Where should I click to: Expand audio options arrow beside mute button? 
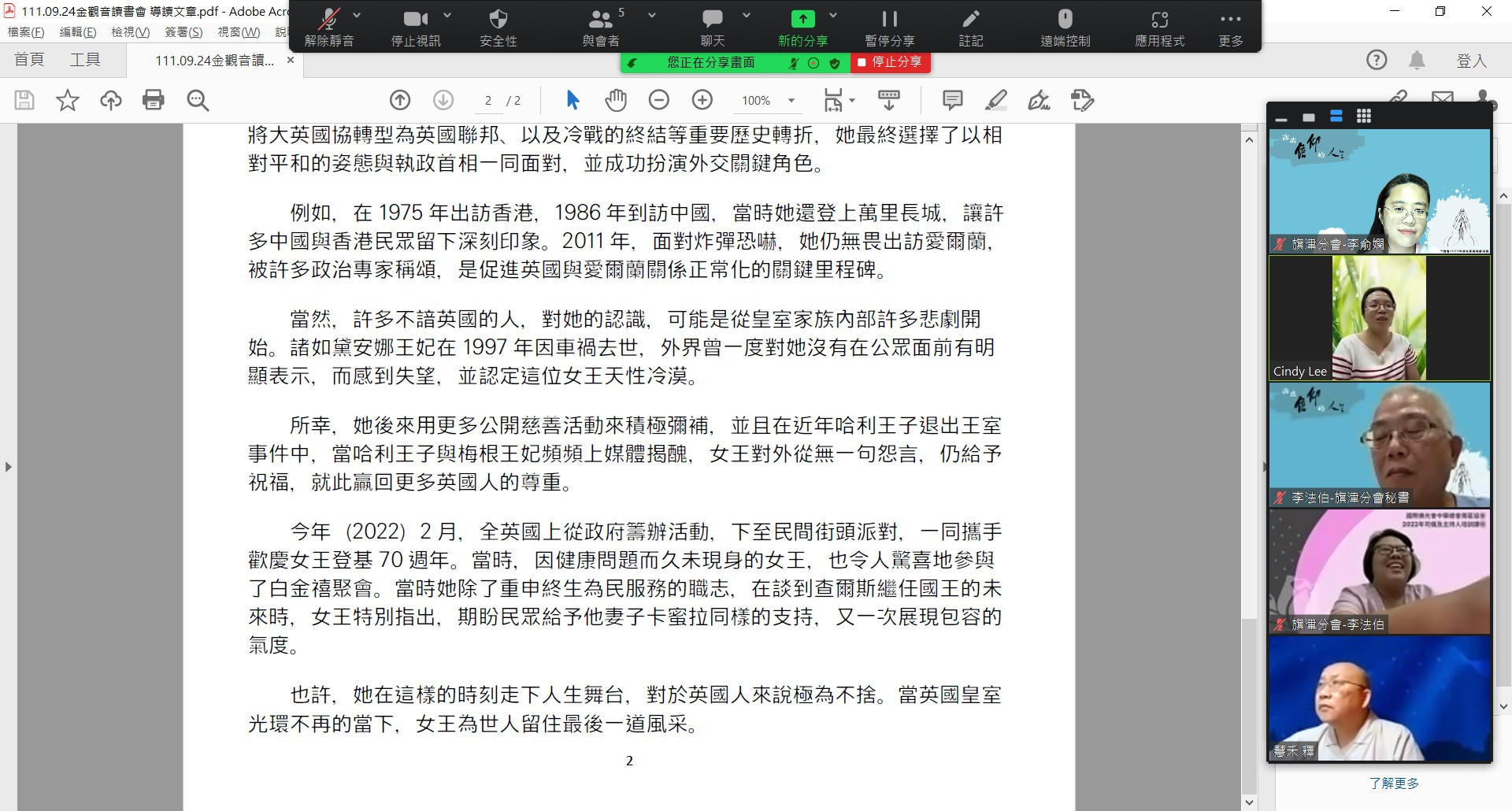coord(357,16)
